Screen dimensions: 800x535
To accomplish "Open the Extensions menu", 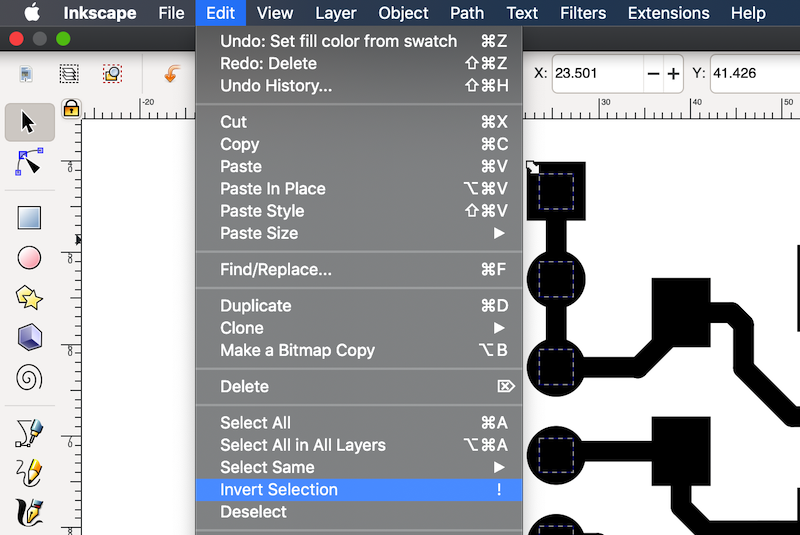I will pyautogui.click(x=668, y=13).
